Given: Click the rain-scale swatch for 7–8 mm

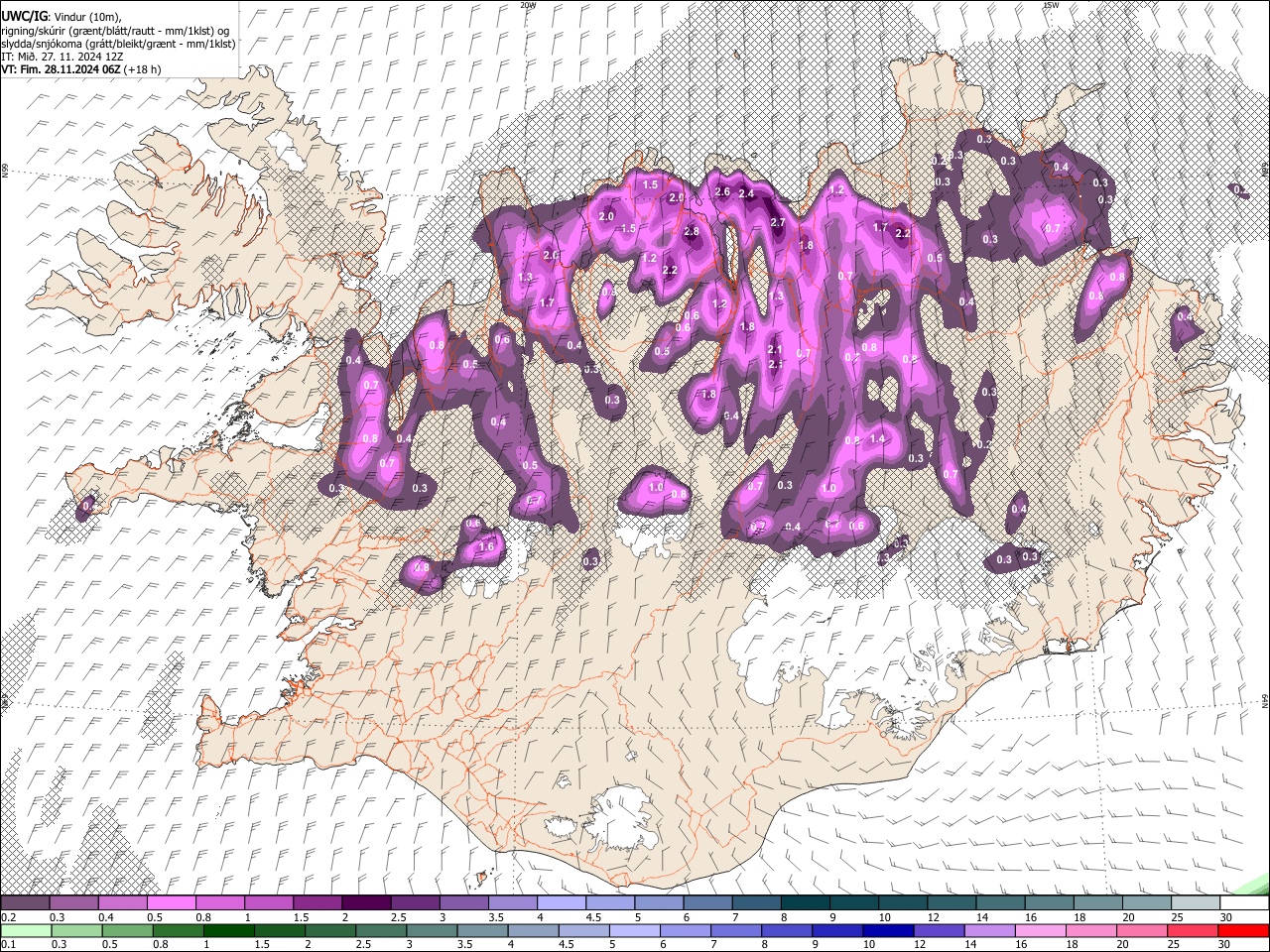Looking at the screenshot, I should (735, 930).
